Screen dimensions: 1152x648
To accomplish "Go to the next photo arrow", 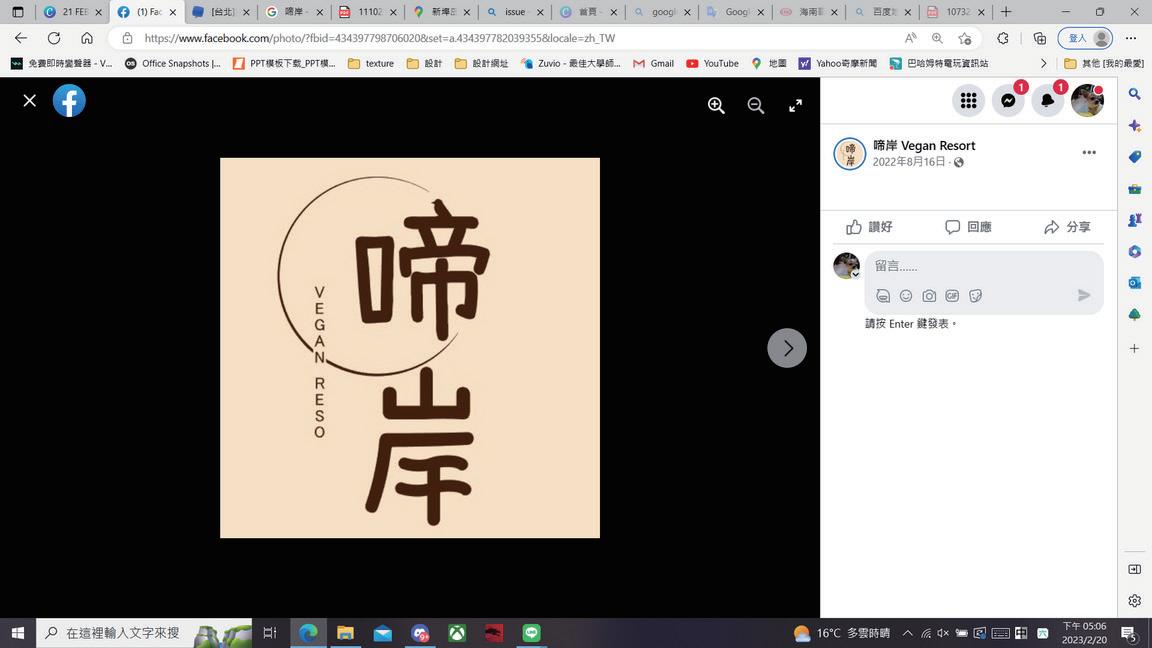I will tap(787, 348).
